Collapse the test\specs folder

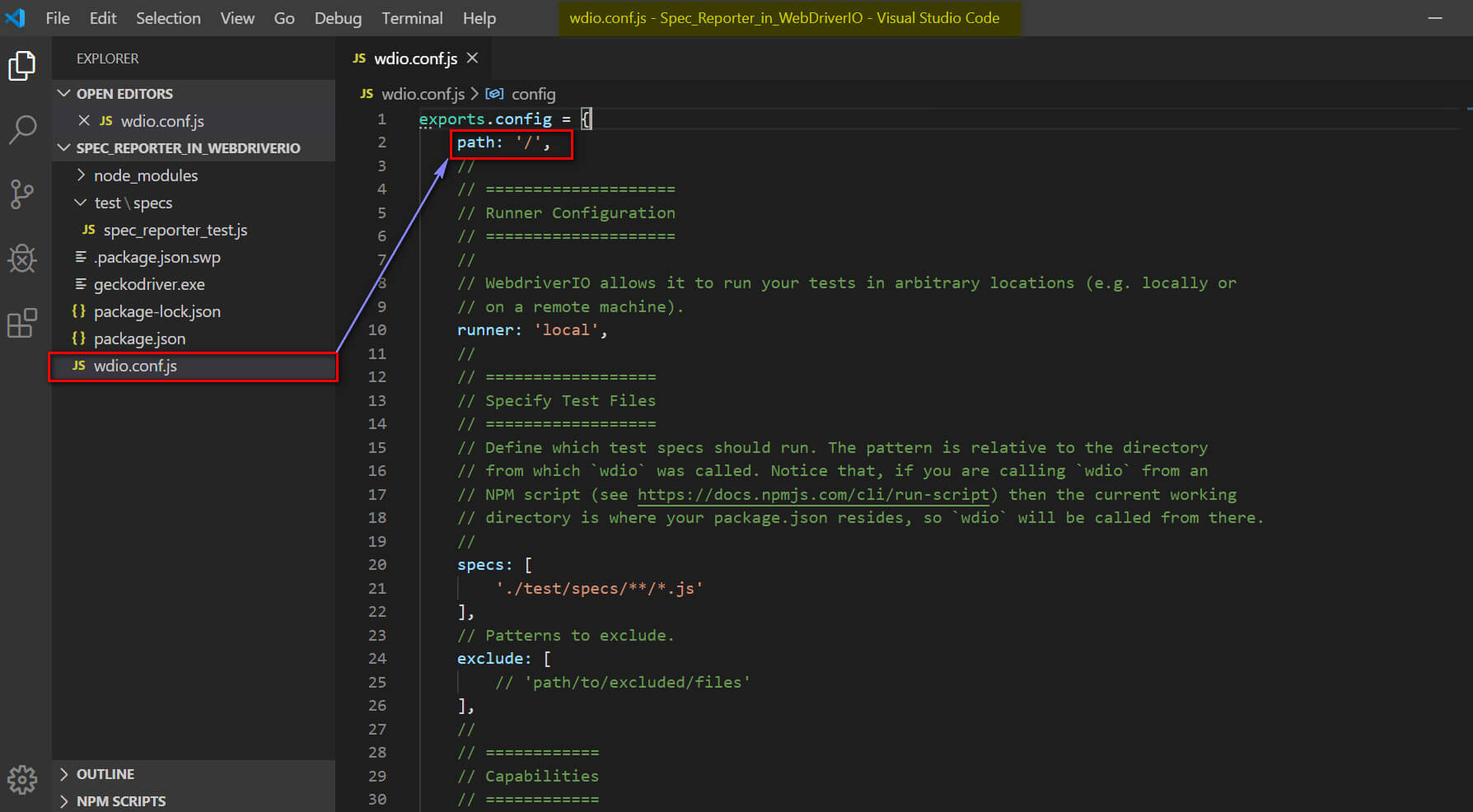tap(81, 202)
